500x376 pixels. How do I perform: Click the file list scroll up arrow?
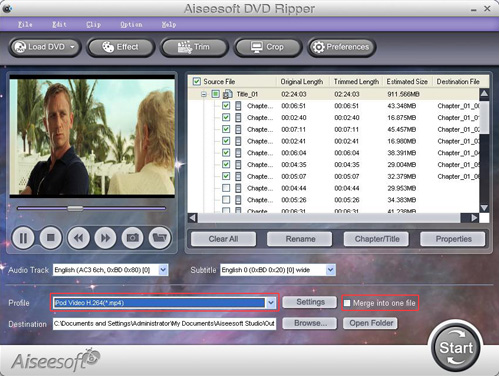pyautogui.click(x=484, y=94)
